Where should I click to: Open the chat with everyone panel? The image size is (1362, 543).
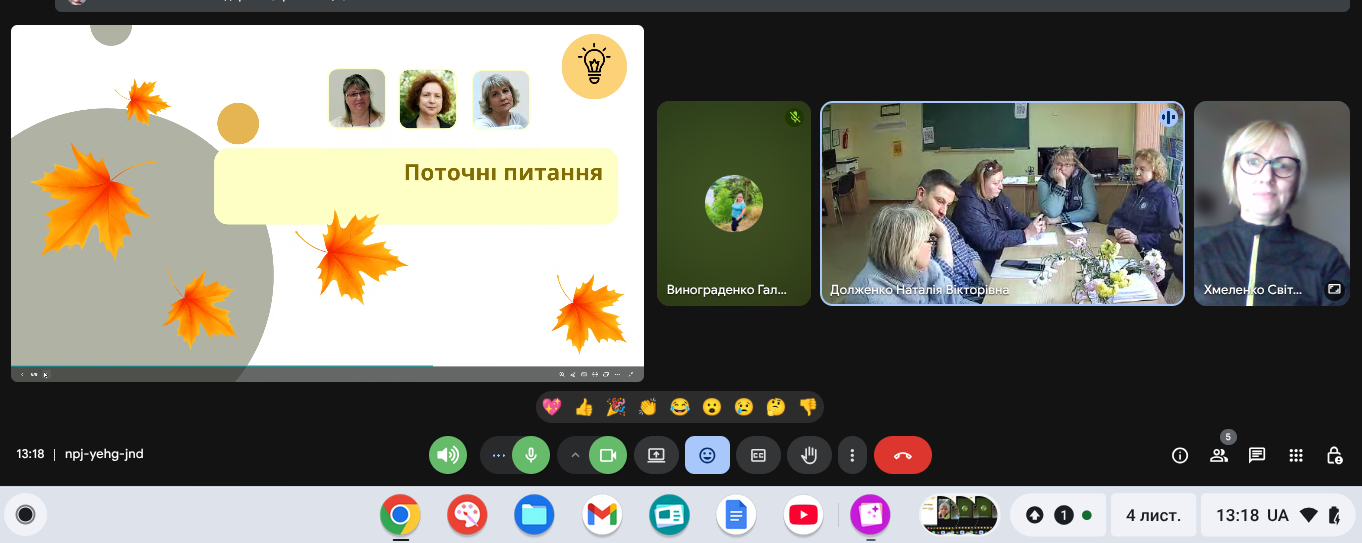tap(1257, 456)
